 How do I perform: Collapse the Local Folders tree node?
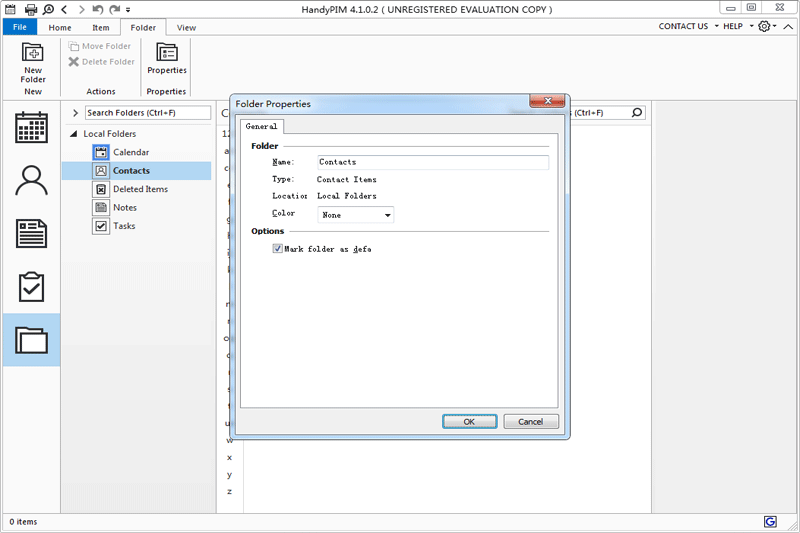coord(73,134)
